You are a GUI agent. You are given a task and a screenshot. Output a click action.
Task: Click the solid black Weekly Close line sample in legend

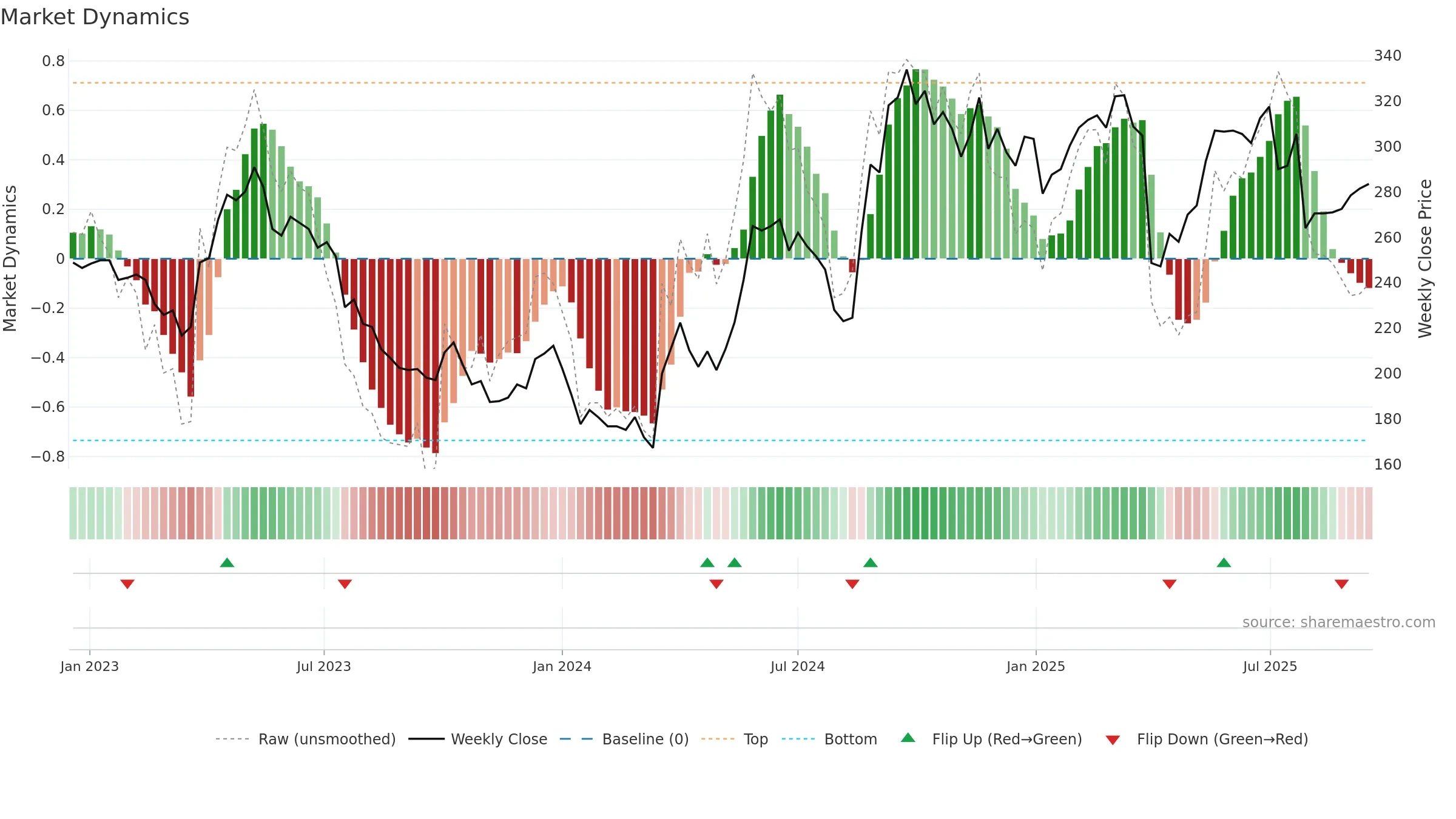point(426,739)
